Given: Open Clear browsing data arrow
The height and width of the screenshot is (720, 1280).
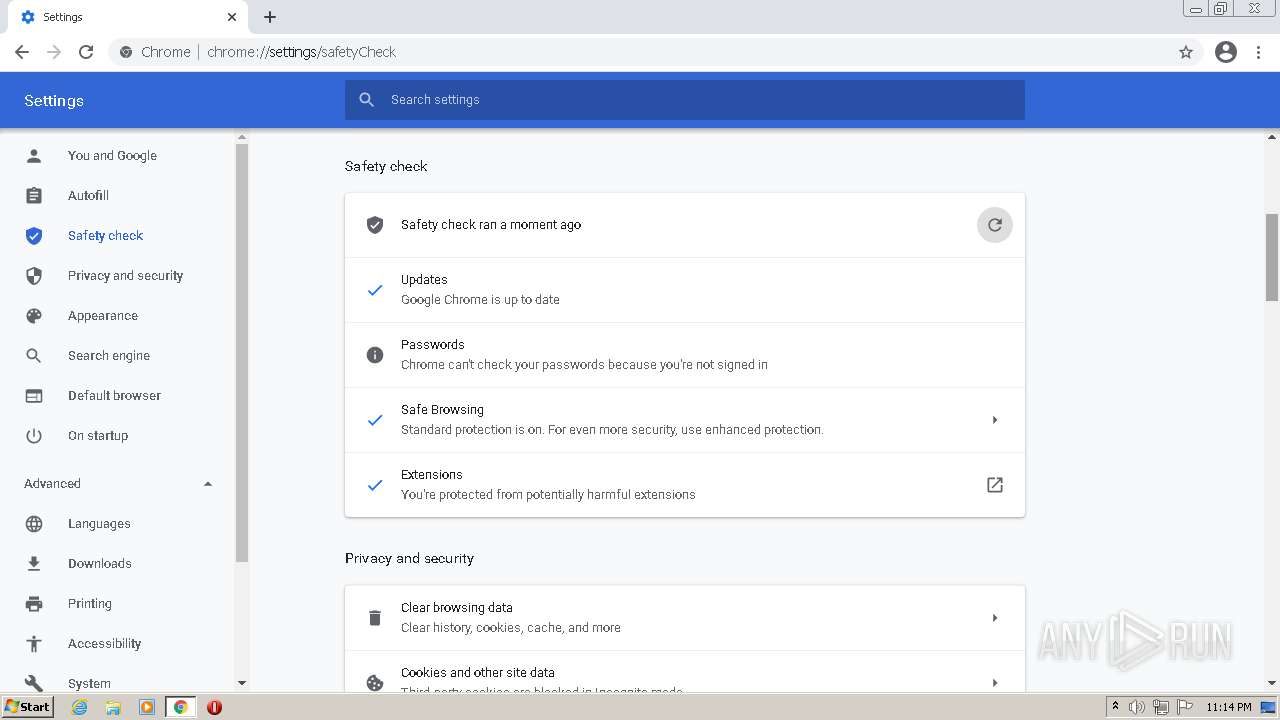Looking at the screenshot, I should (x=995, y=618).
